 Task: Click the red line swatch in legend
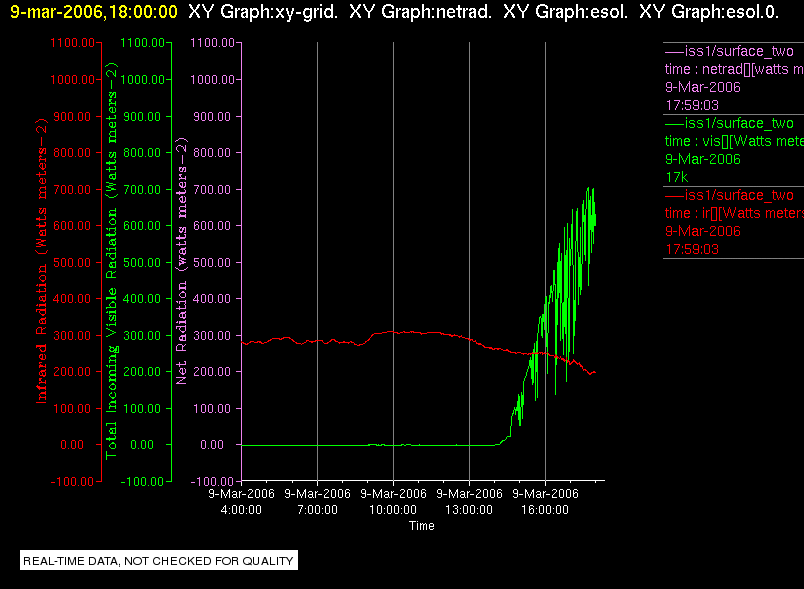(674, 195)
